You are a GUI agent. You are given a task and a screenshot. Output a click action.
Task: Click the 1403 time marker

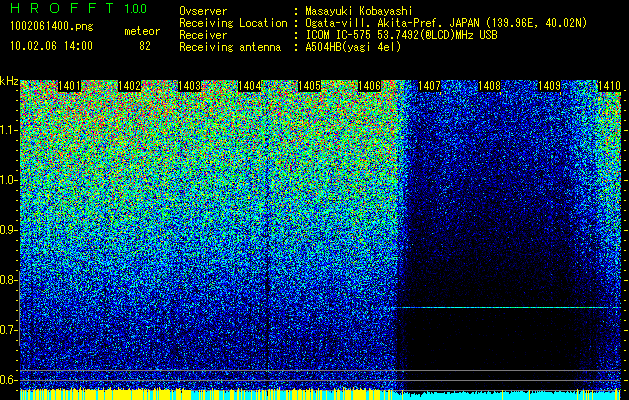(x=189, y=86)
